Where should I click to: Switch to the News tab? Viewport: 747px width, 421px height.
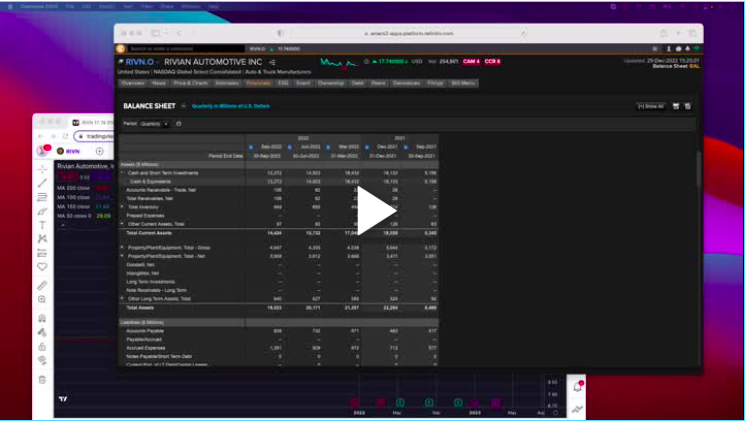159,83
